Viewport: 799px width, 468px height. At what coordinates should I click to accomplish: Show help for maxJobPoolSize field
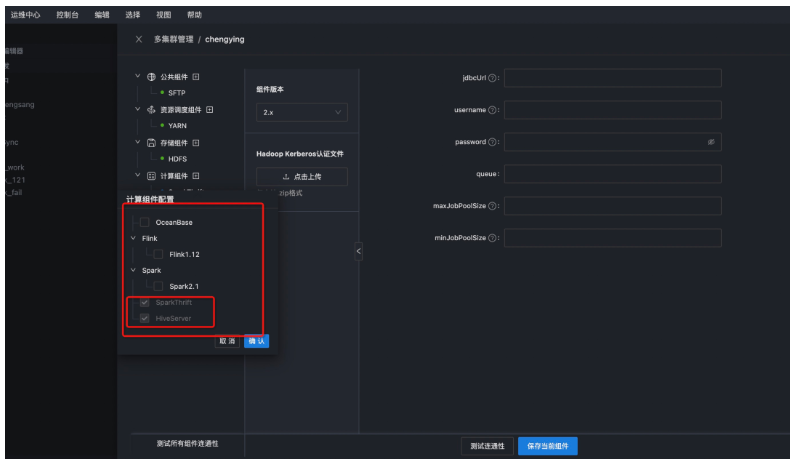coord(492,206)
